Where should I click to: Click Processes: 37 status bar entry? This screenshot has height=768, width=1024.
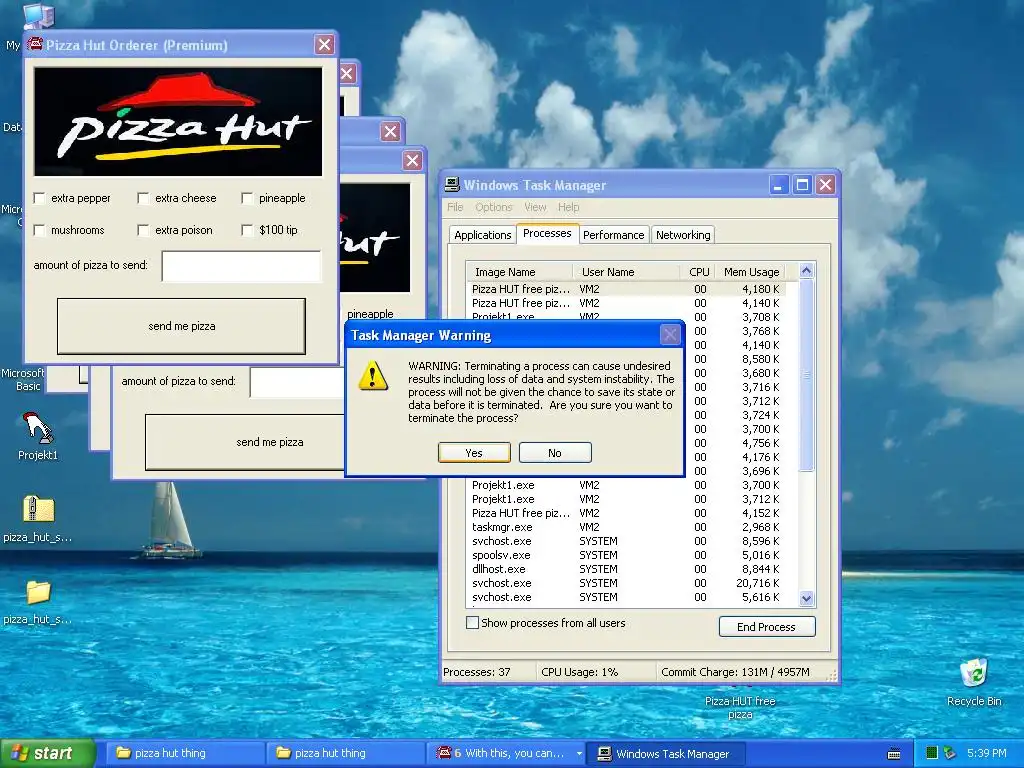click(x=477, y=672)
